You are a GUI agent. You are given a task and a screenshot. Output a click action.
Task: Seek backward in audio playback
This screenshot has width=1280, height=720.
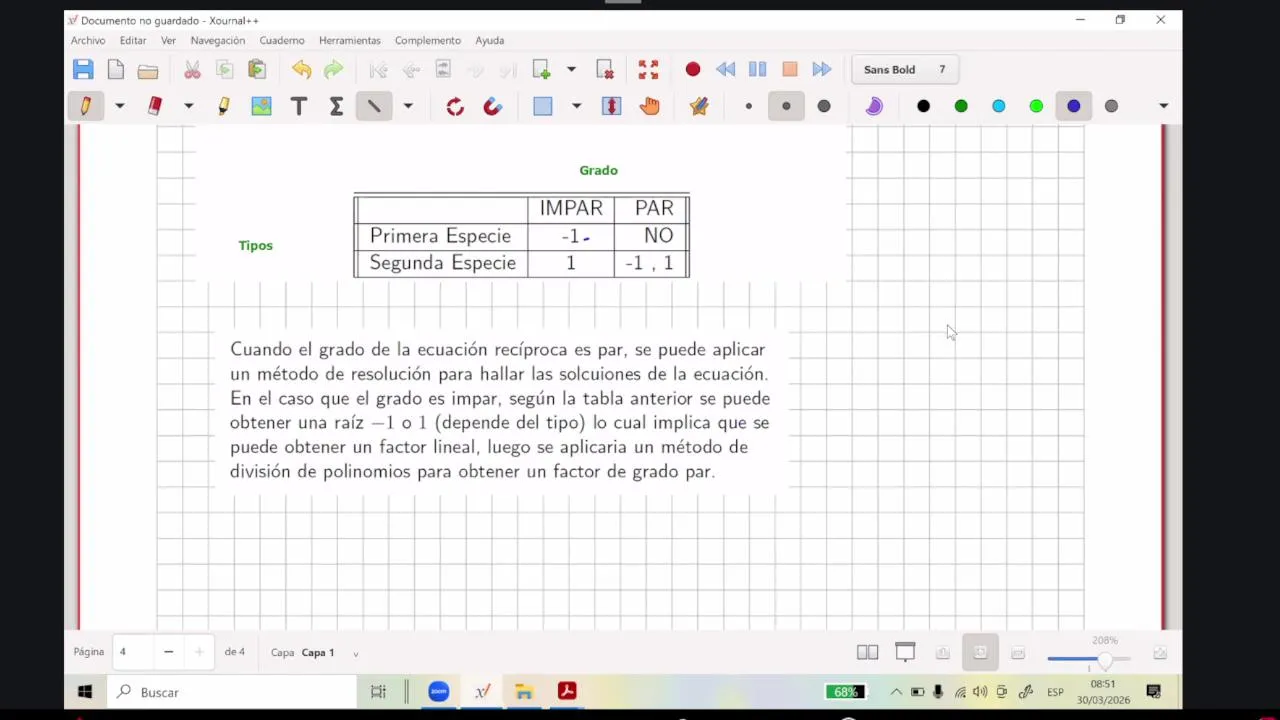(x=725, y=70)
